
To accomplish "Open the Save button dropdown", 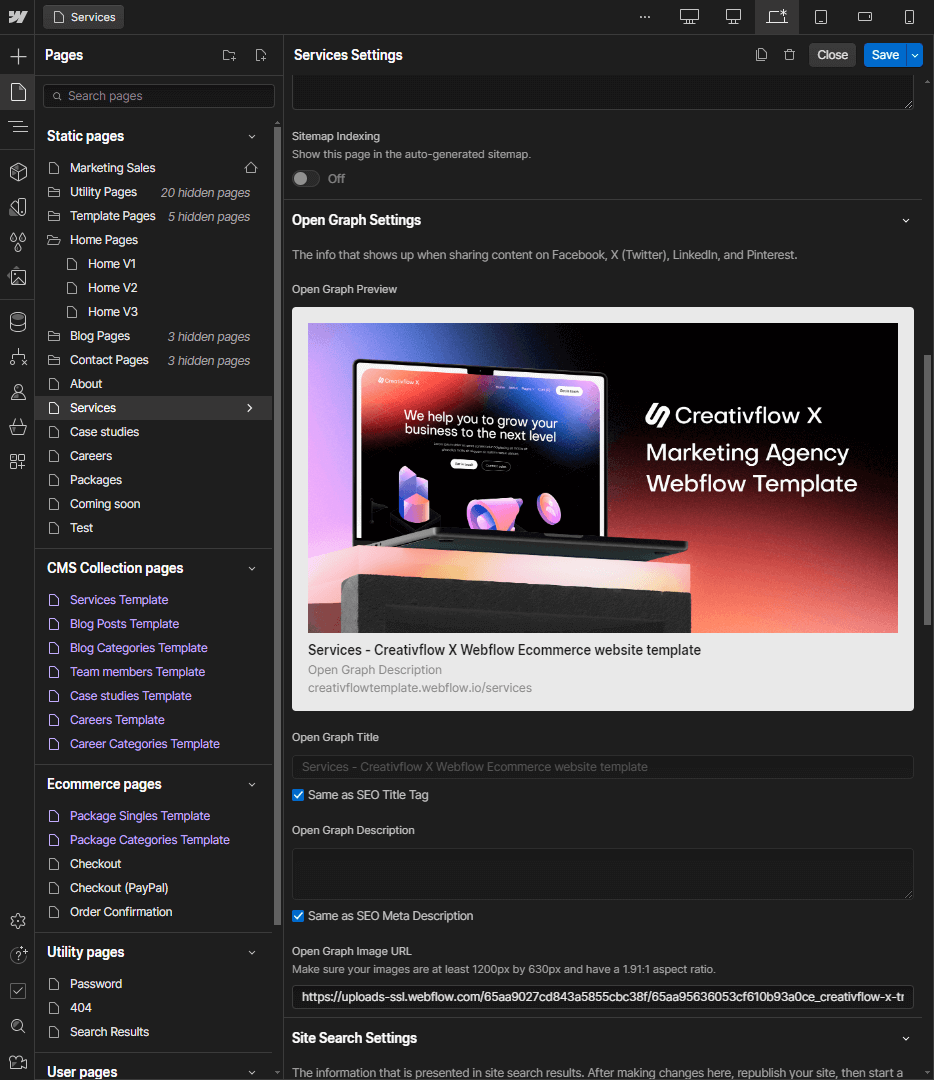I will 912,54.
